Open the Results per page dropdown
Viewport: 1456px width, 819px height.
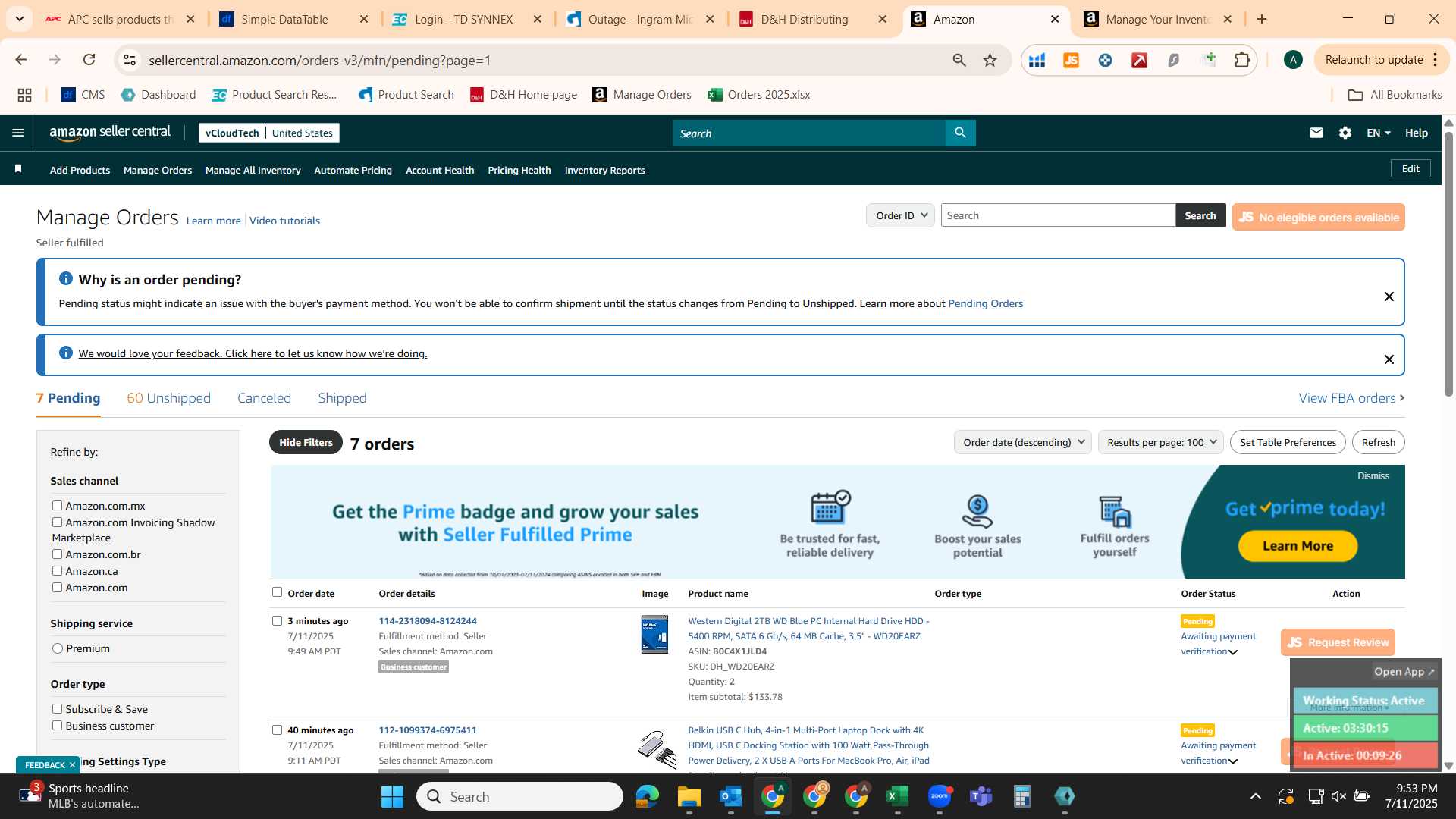1160,442
